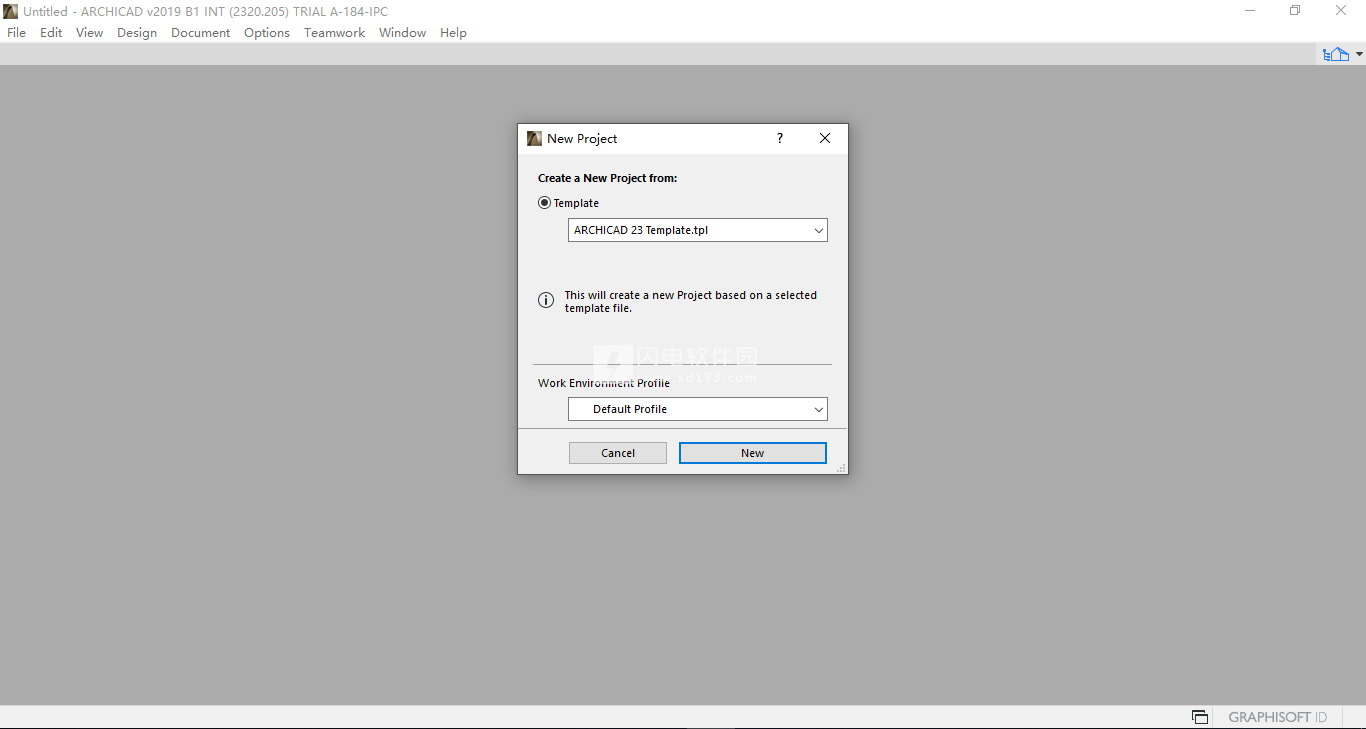1366x729 pixels.
Task: Click the help question mark in New Project dialog
Action: pyautogui.click(x=780, y=139)
